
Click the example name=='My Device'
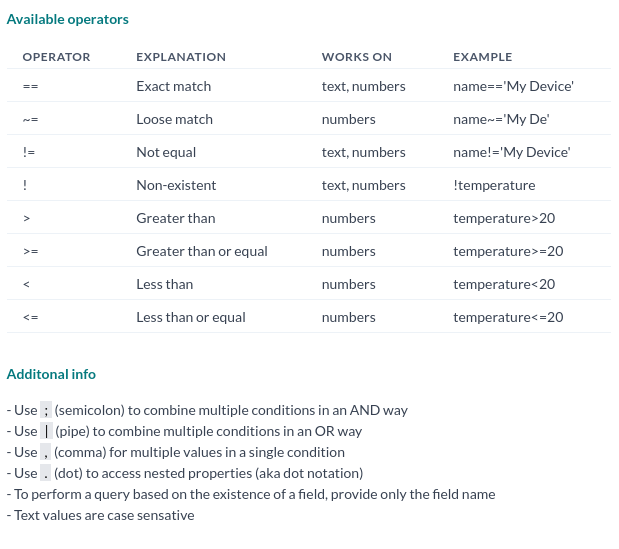[x=513, y=86]
